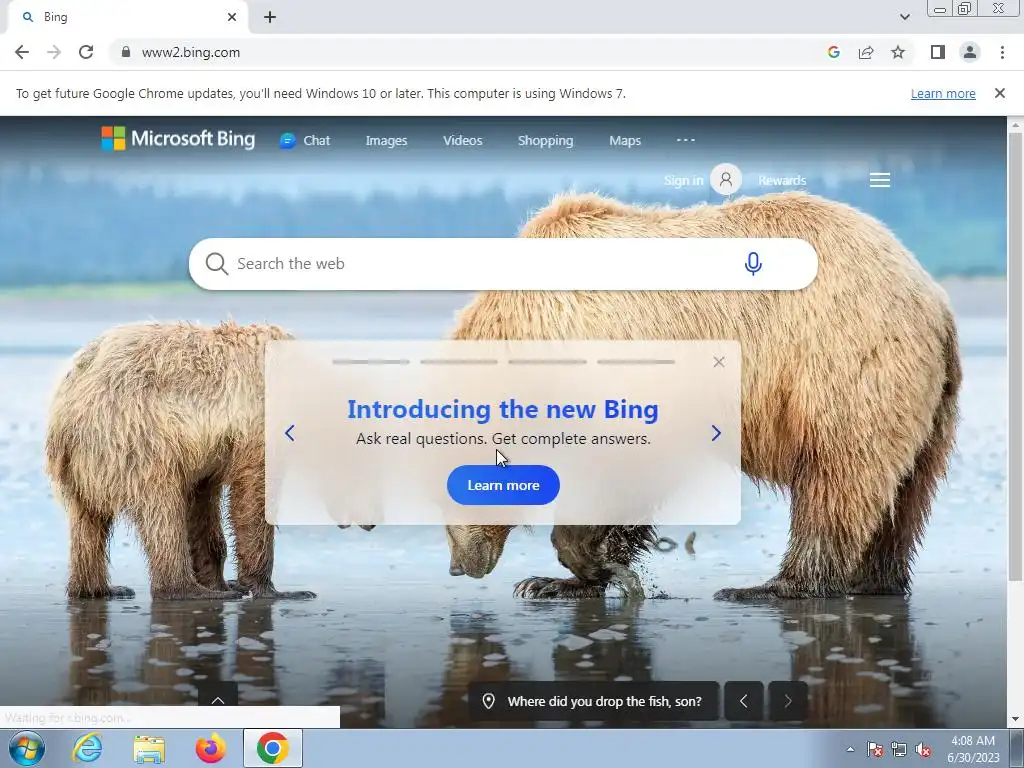Click the Chrome taskbar icon

click(x=273, y=748)
